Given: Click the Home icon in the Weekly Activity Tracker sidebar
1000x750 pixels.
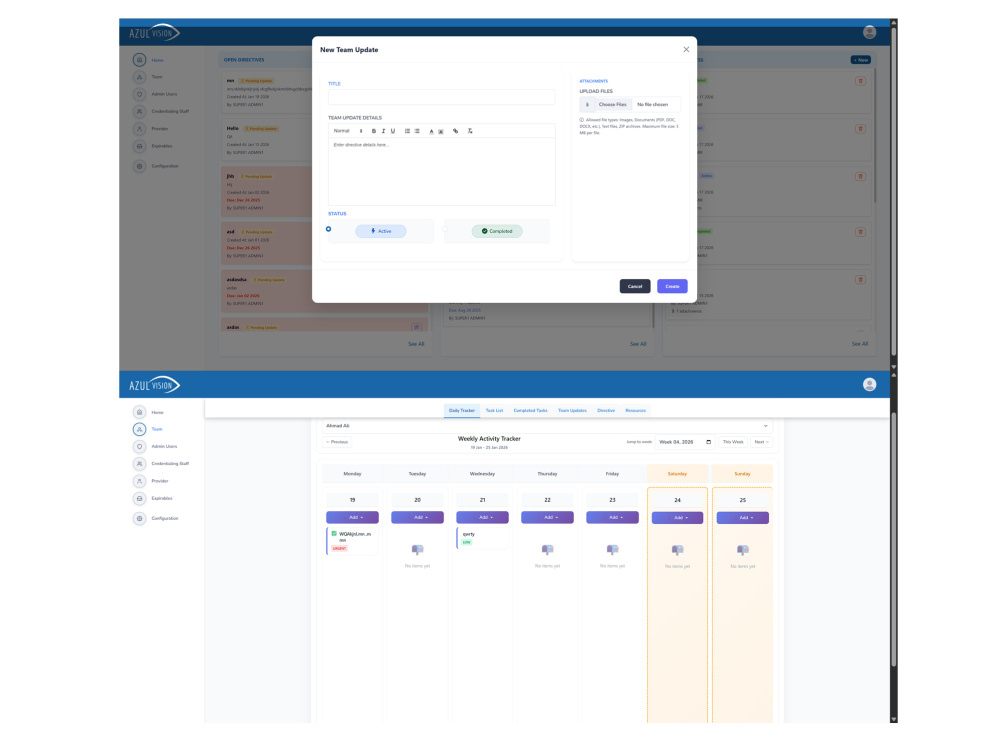Looking at the screenshot, I should (140, 412).
